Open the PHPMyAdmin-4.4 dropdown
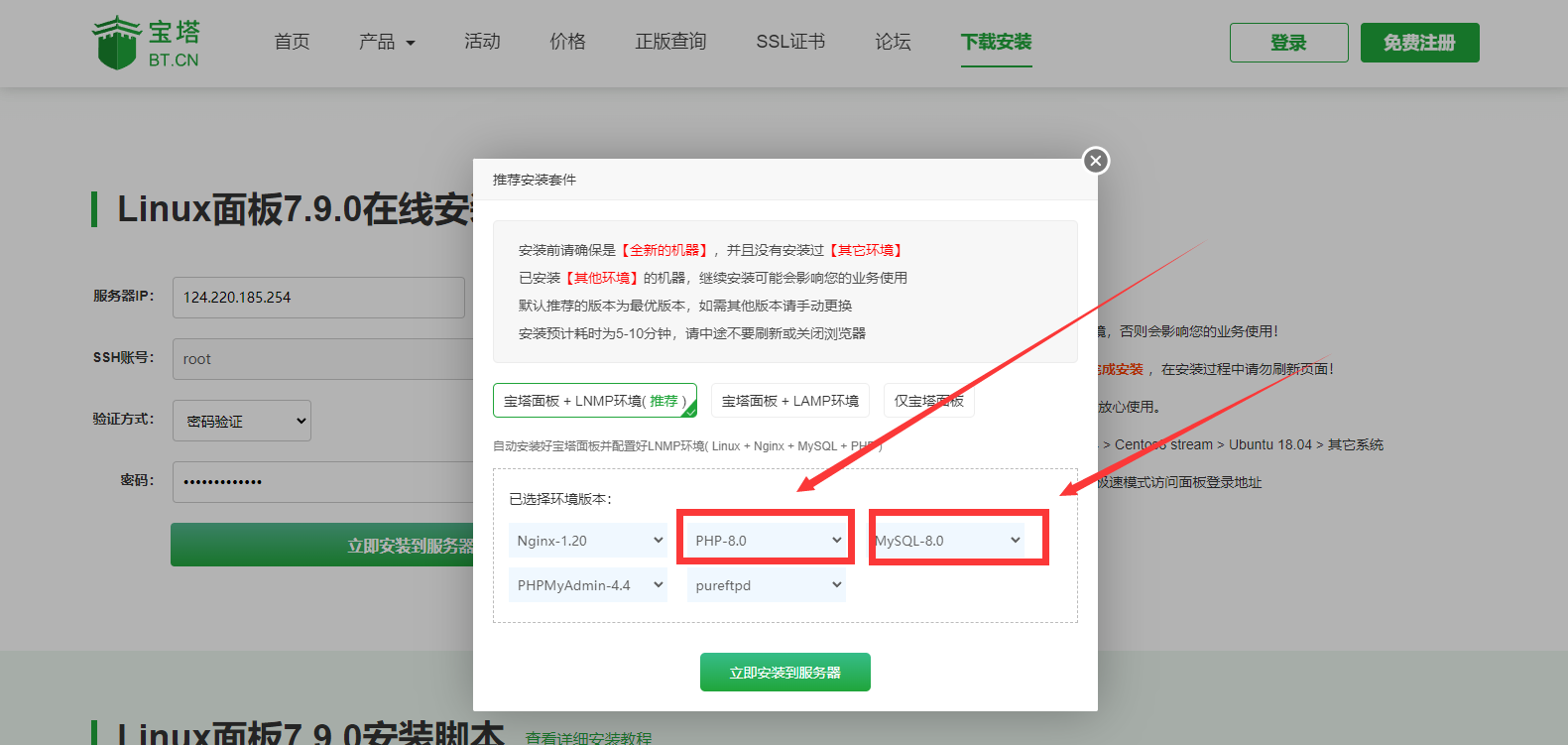Image resolution: width=1568 pixels, height=745 pixels. (x=588, y=585)
